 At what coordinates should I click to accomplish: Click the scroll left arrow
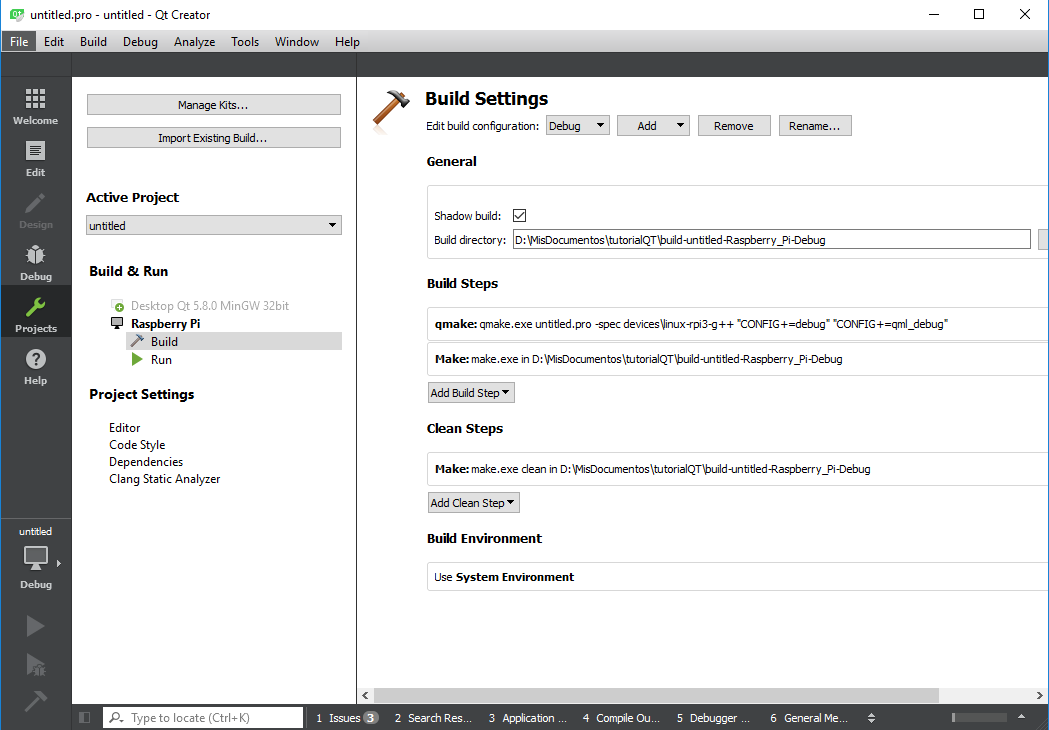pyautogui.click(x=365, y=695)
